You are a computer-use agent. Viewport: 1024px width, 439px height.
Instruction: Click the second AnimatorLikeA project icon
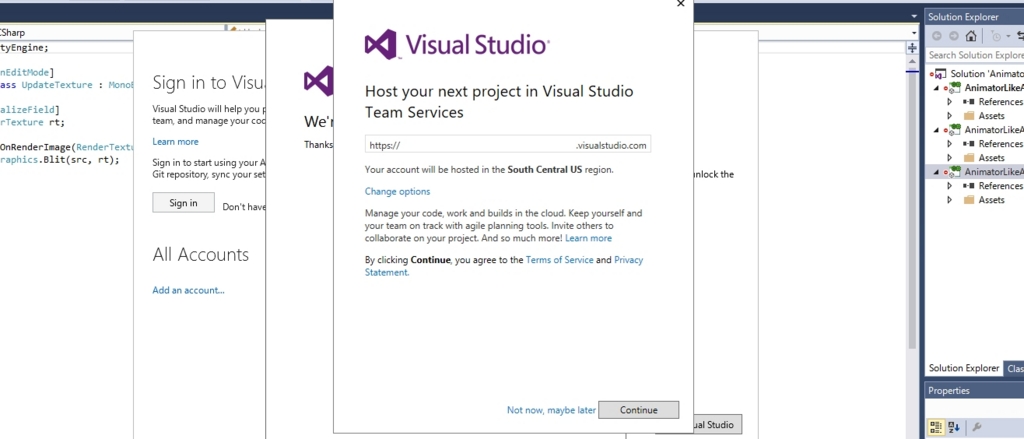pos(955,129)
